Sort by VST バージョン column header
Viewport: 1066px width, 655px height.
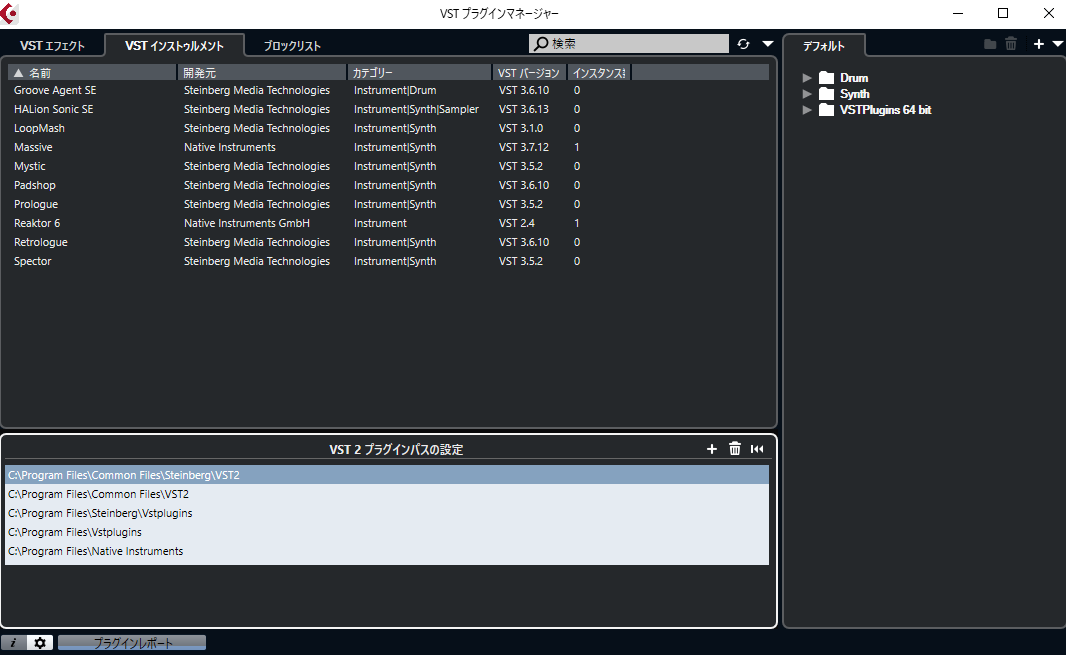pyautogui.click(x=529, y=73)
